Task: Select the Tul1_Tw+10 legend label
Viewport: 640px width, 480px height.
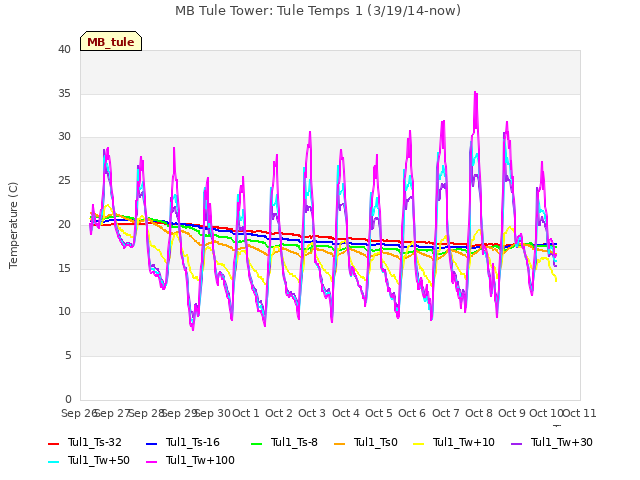Action: coord(464,442)
